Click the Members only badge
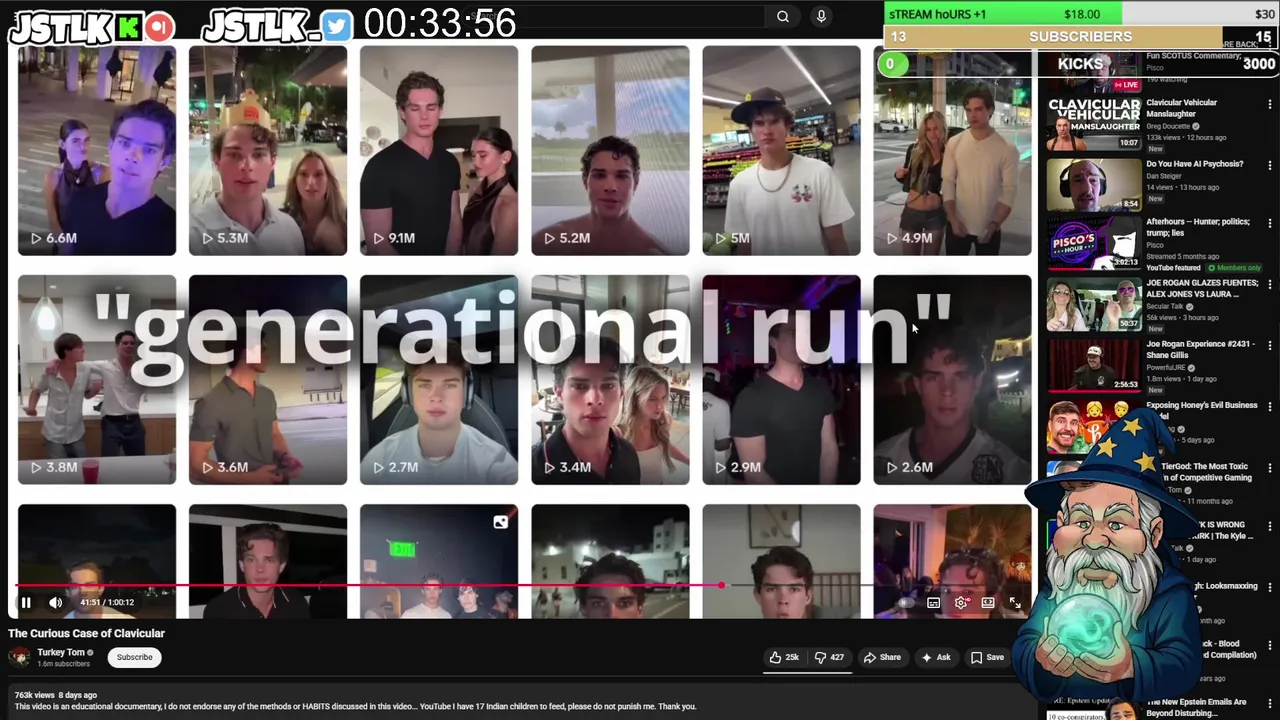1280x720 pixels. tap(1235, 268)
